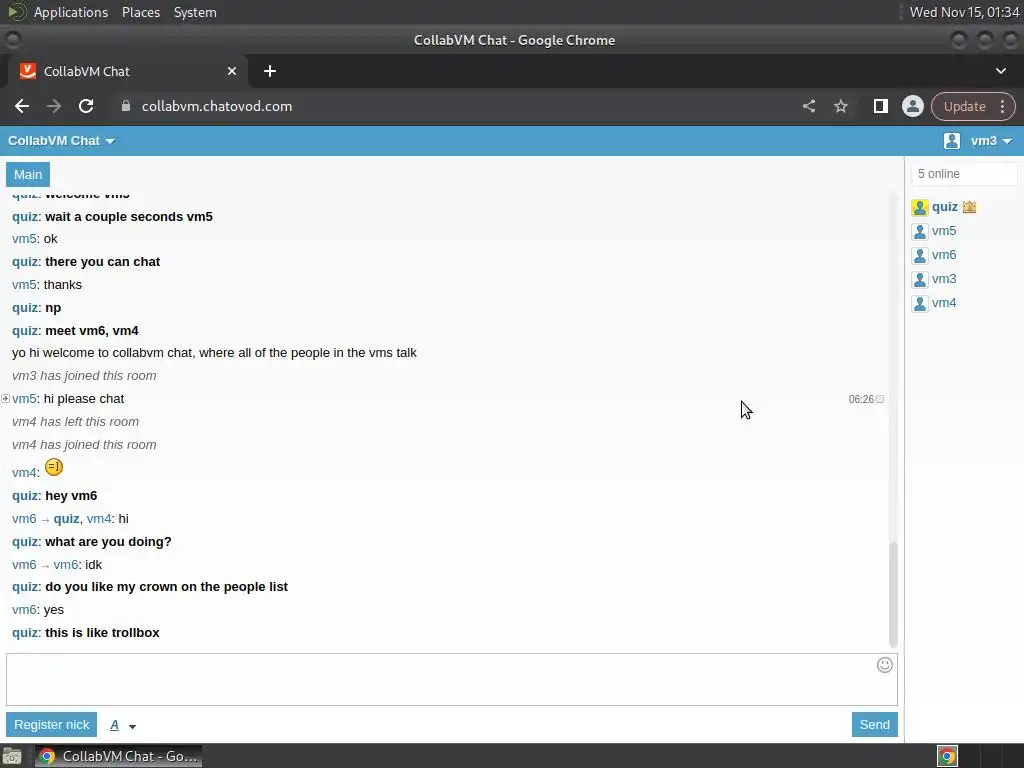The height and width of the screenshot is (768, 1024).
Task: Click vm4 nick before the smiley message
Action: 24,473
